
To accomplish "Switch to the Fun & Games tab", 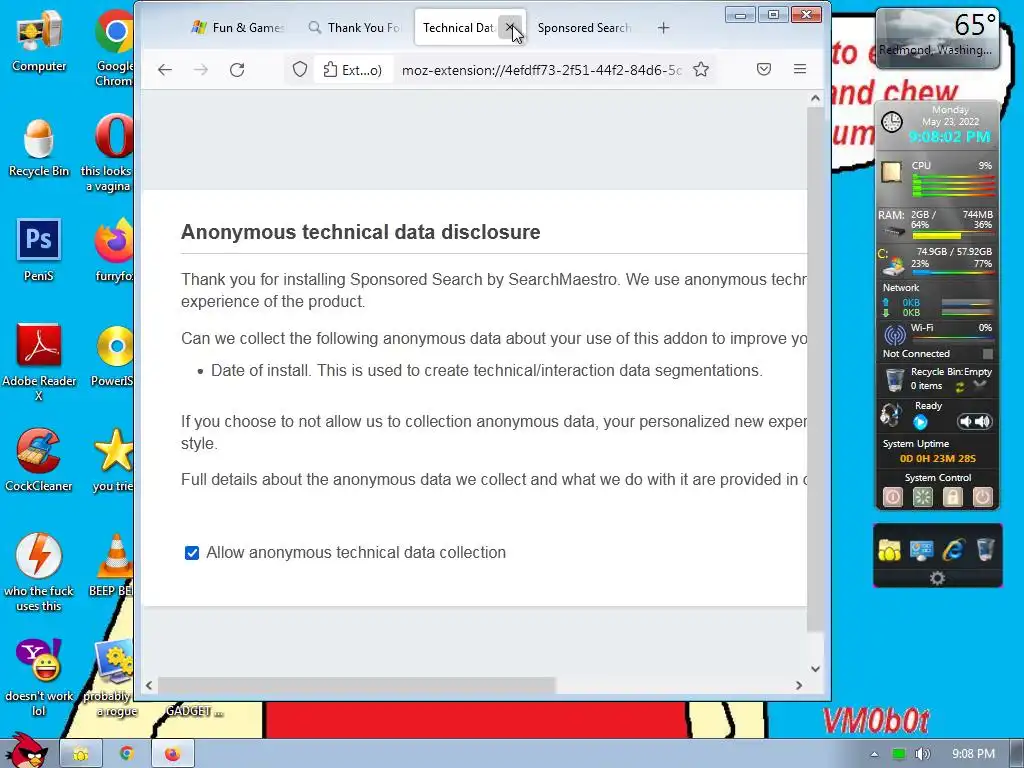I will pos(236,28).
